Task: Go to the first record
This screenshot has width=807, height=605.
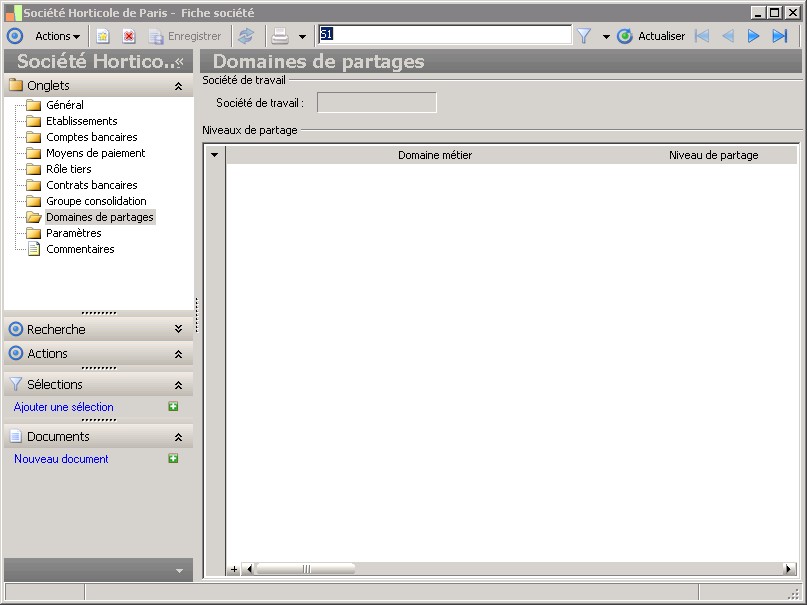Action: [702, 36]
